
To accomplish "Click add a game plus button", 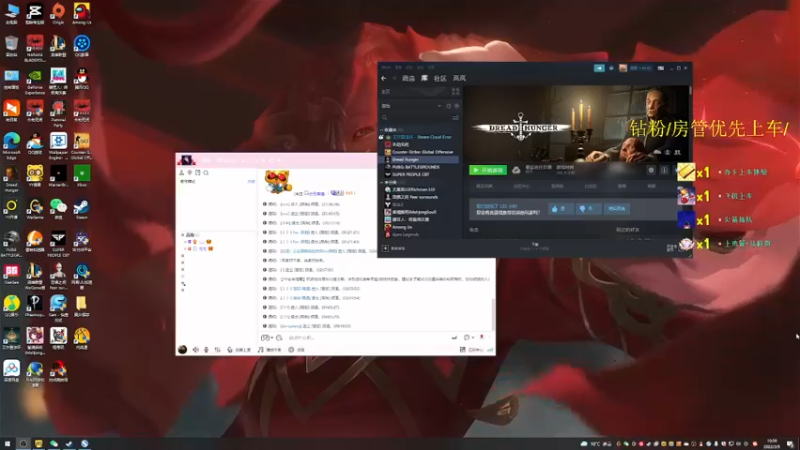I will click(x=385, y=248).
